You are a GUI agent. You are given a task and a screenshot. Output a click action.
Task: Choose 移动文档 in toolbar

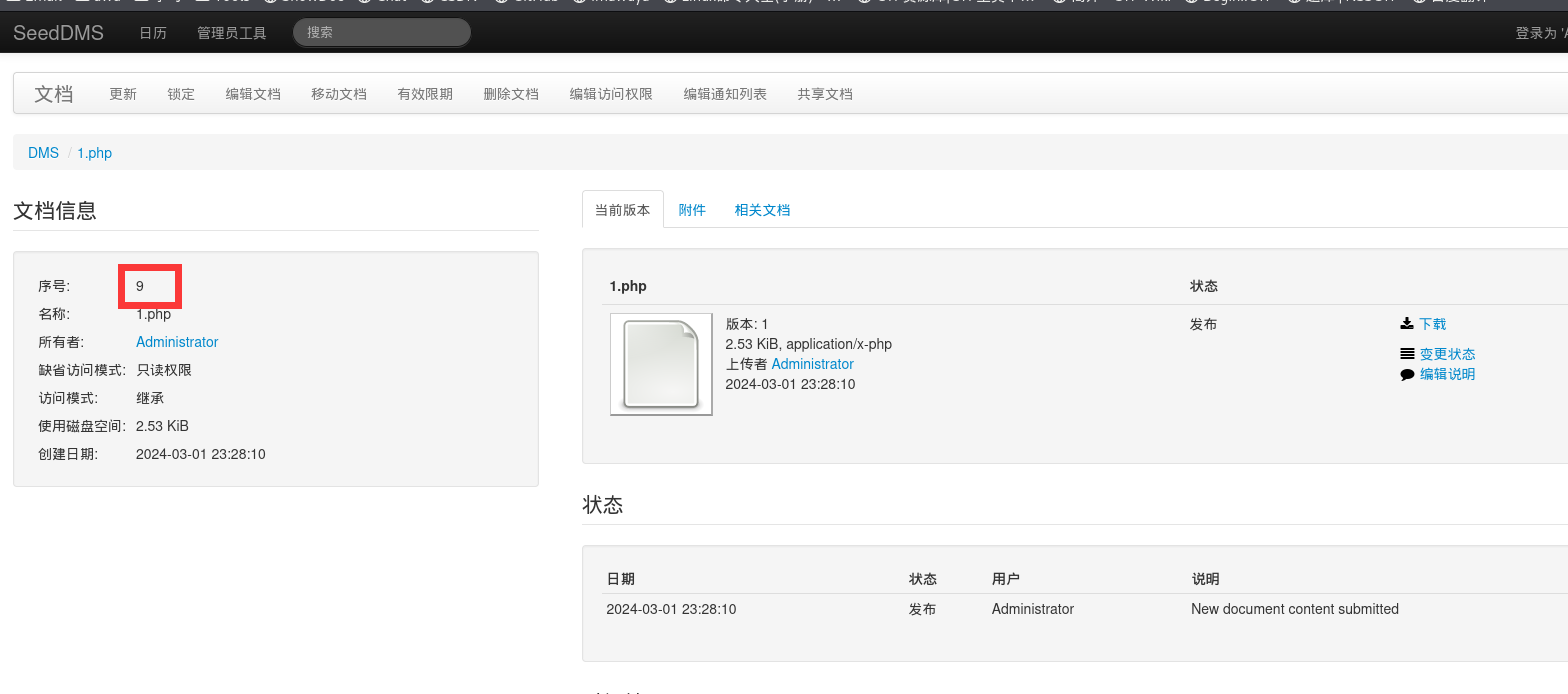339,94
